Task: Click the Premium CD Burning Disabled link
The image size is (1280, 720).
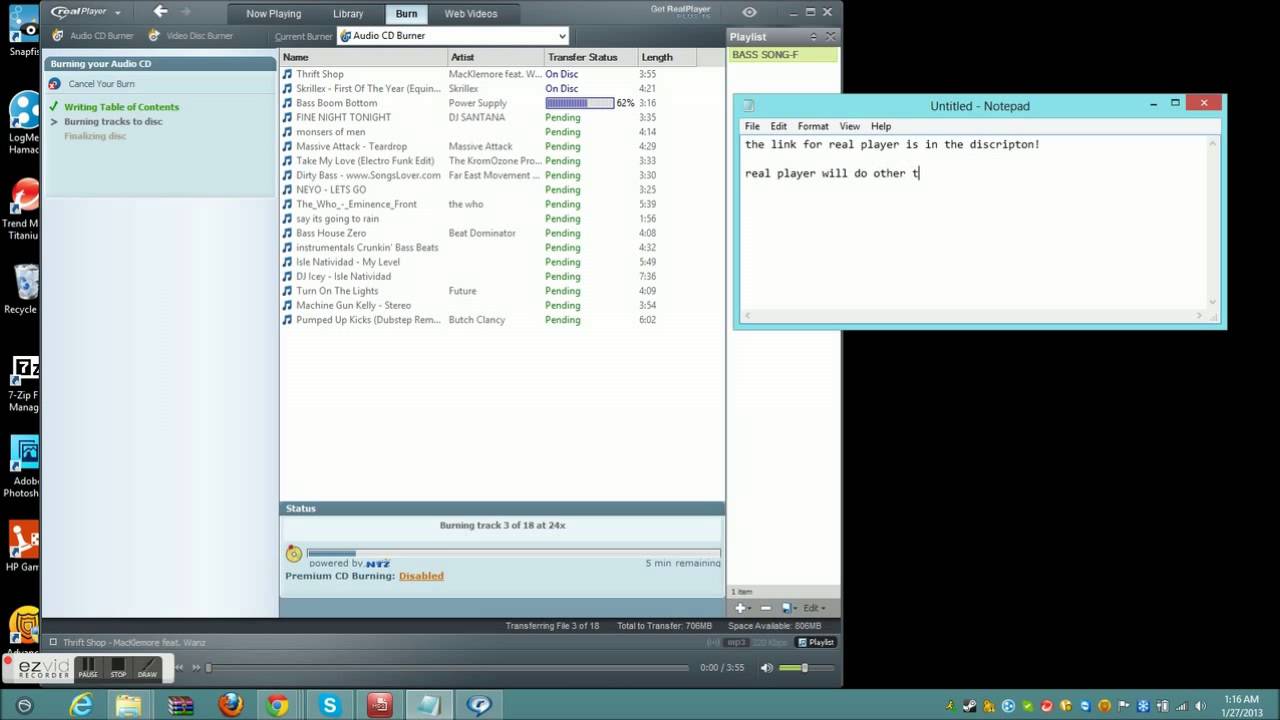Action: coord(421,576)
